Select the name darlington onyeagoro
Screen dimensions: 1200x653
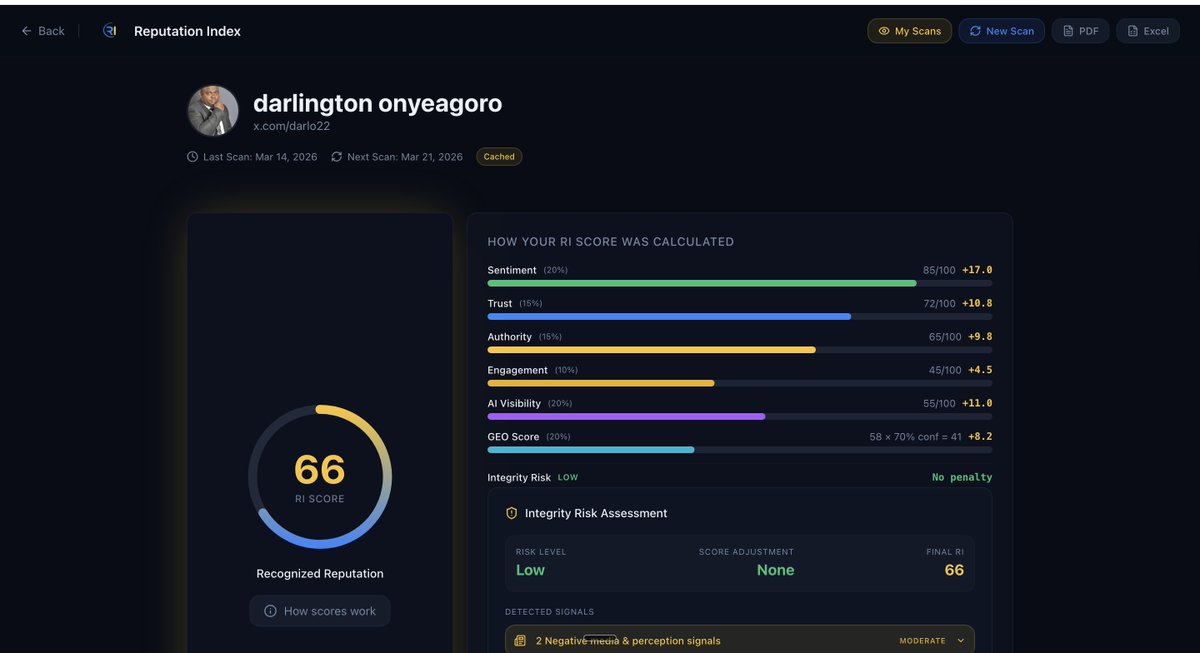pyautogui.click(x=377, y=103)
